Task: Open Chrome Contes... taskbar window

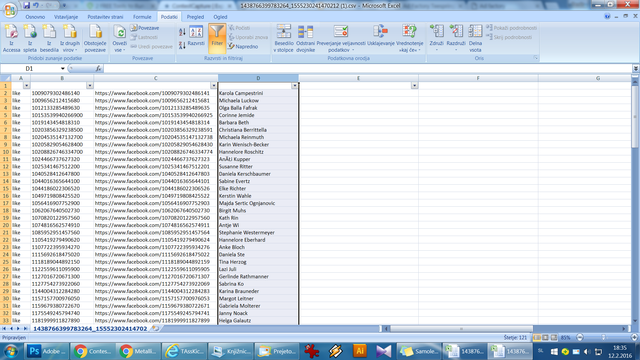Action: (x=92, y=351)
